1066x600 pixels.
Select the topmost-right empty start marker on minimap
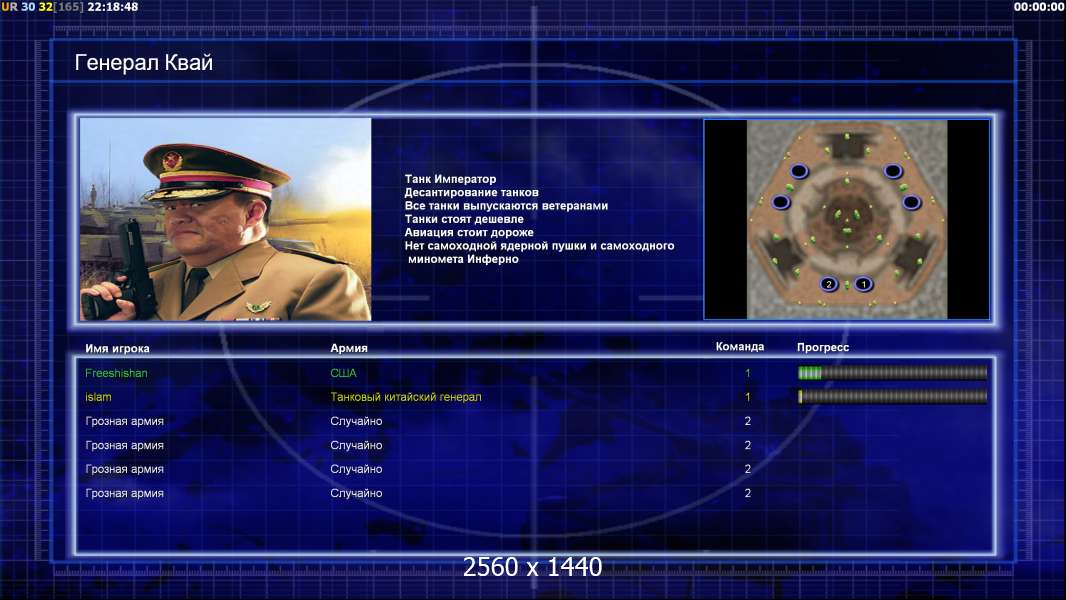pos(893,171)
